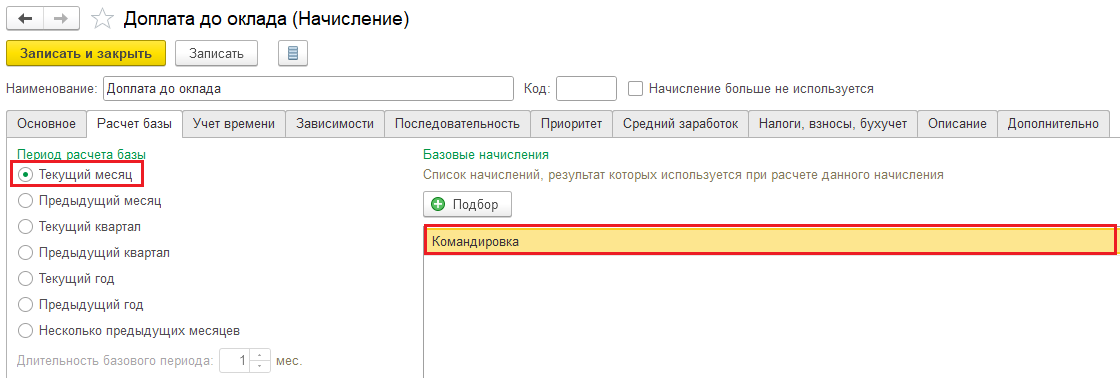Open Налоги, взносы, бухучет tab
Image resolution: width=1120 pixels, height=378 pixels.
(x=833, y=124)
